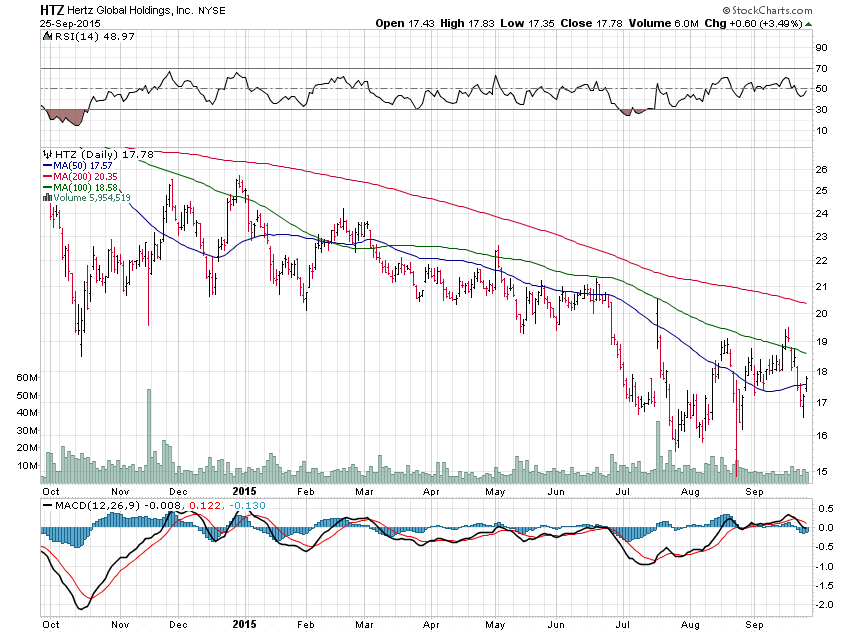Click the 0.5 MACD axis label
This screenshot has height=633, width=850.
coord(826,508)
